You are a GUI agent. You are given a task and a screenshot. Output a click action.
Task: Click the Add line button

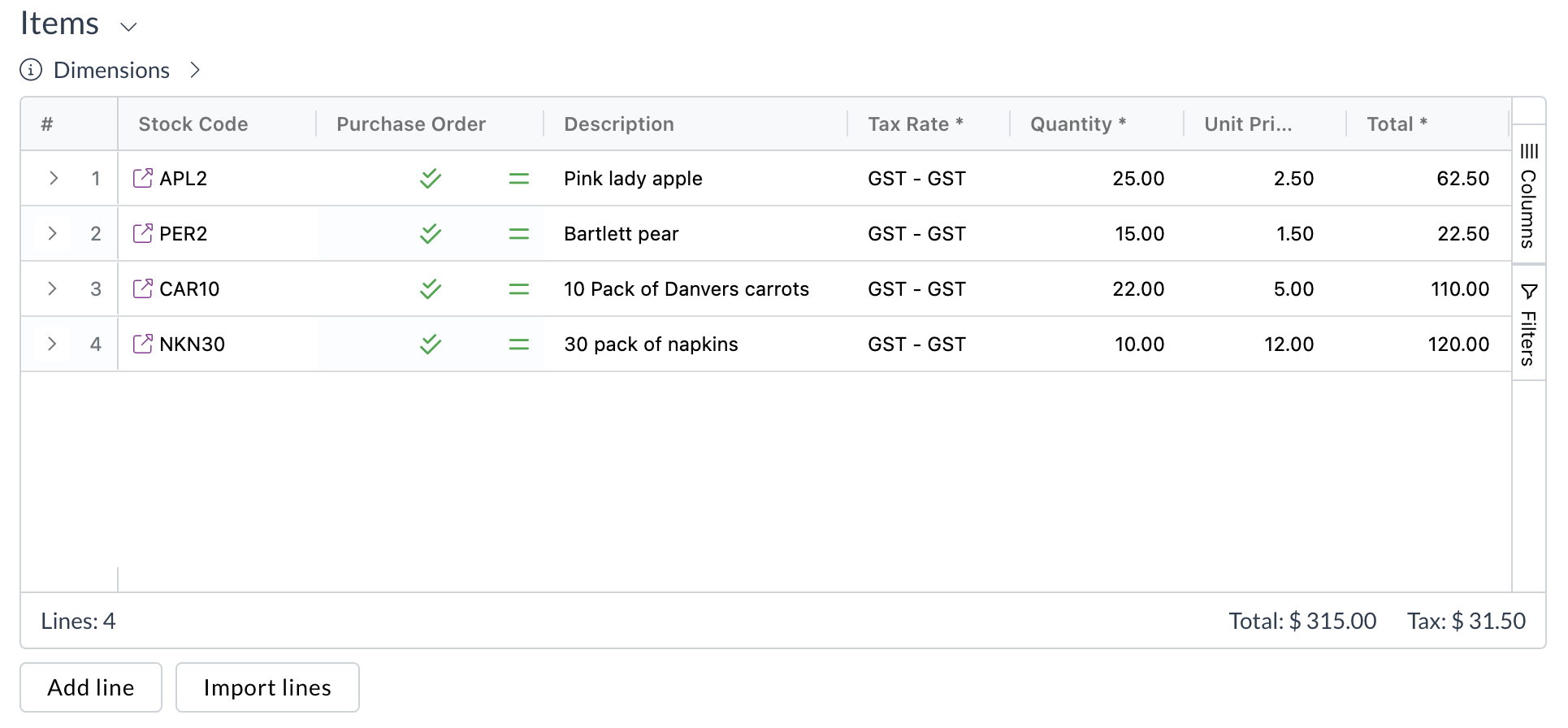pyautogui.click(x=91, y=687)
